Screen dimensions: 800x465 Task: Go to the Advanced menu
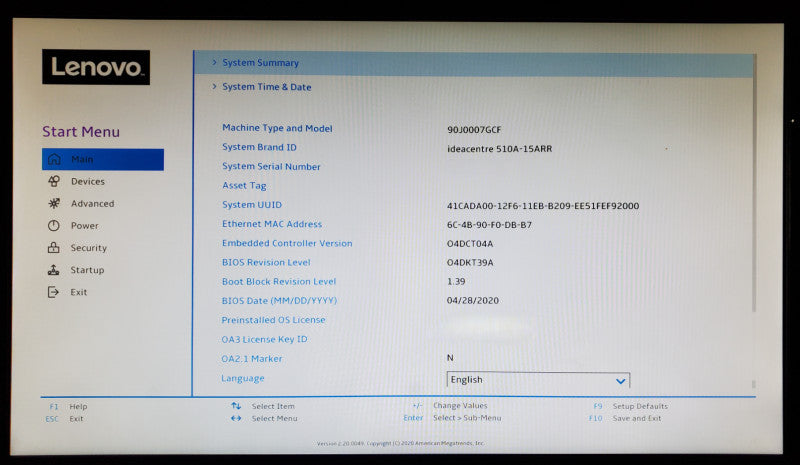pyautogui.click(x=92, y=203)
